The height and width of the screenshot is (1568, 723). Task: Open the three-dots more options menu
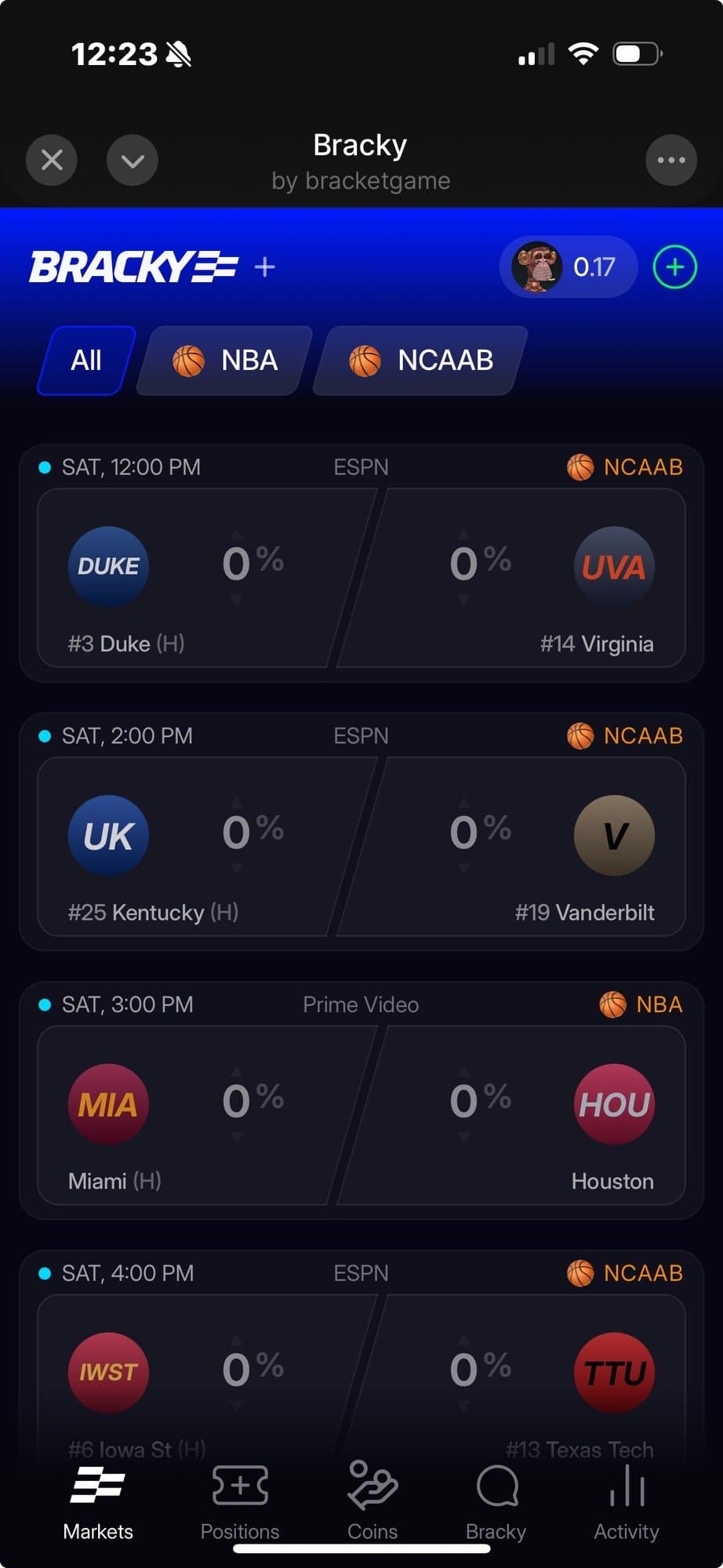[671, 161]
